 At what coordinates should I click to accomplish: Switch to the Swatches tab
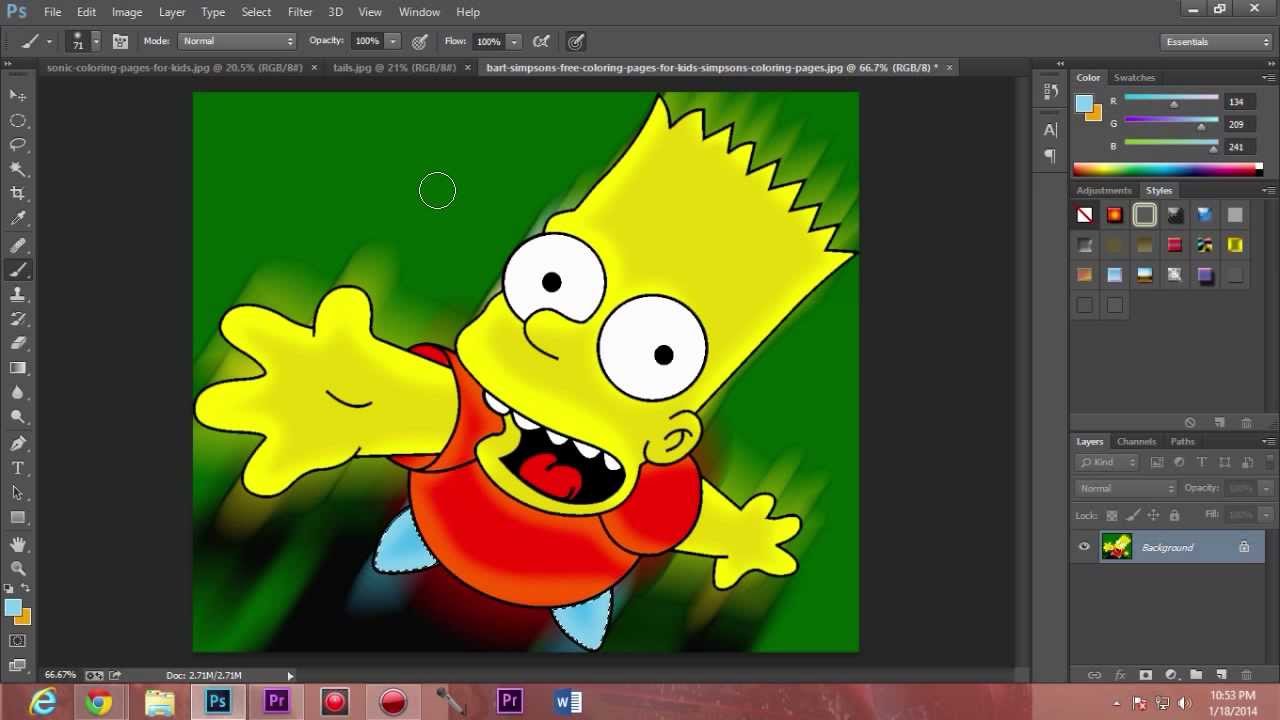click(x=1134, y=77)
